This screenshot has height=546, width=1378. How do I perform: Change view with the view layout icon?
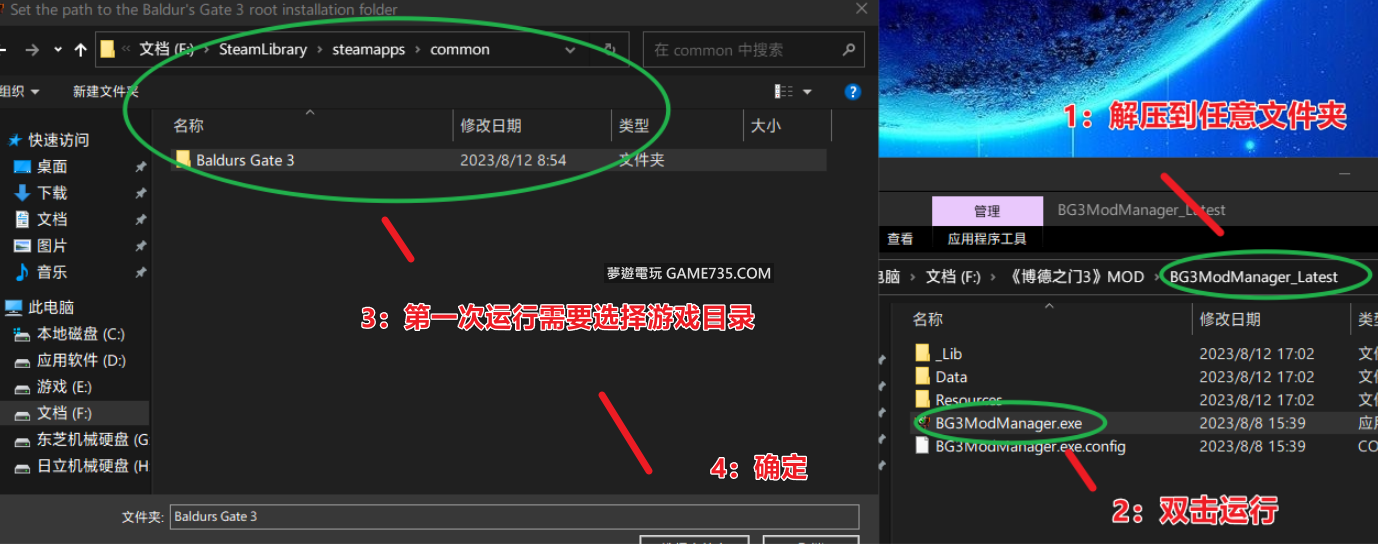pos(784,91)
